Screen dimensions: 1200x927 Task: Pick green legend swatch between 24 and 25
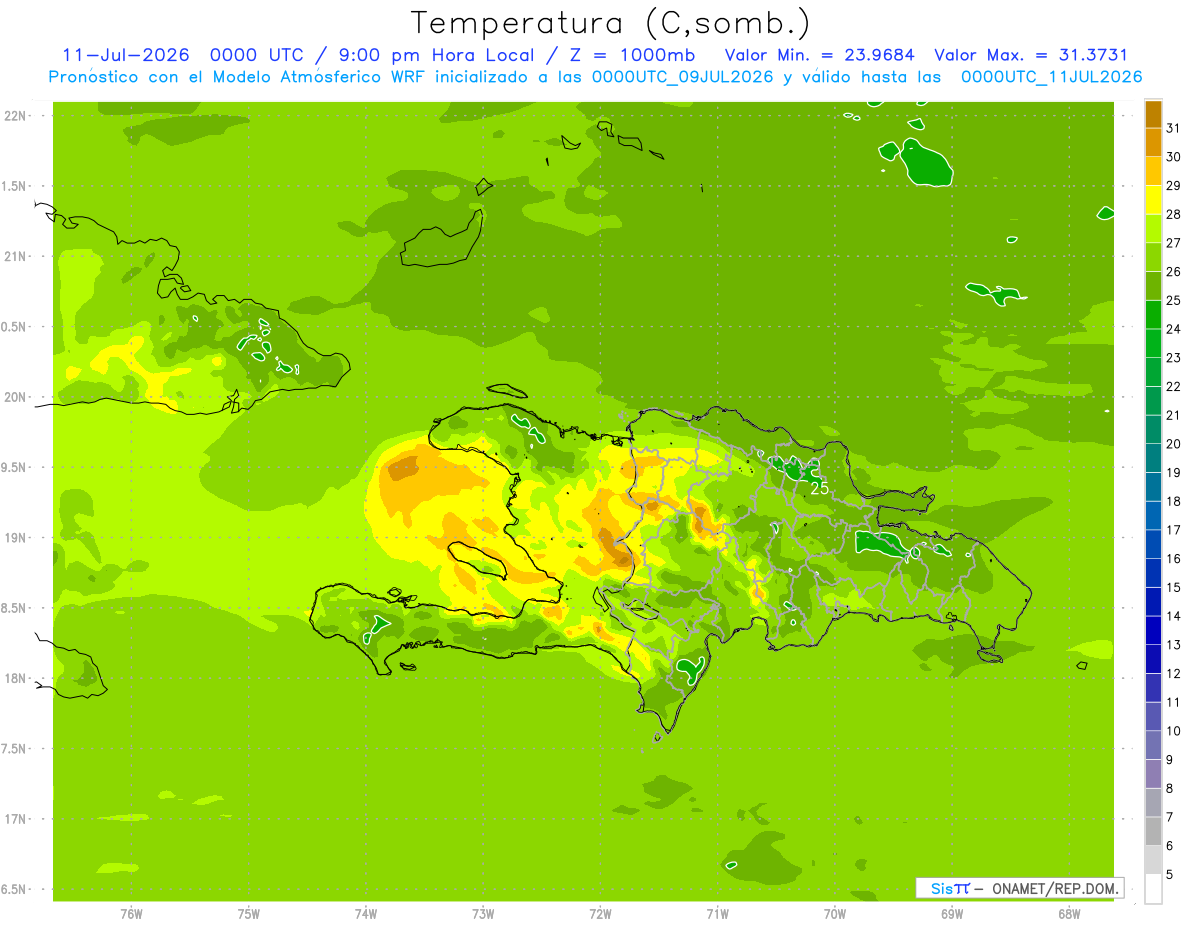coord(1153,314)
